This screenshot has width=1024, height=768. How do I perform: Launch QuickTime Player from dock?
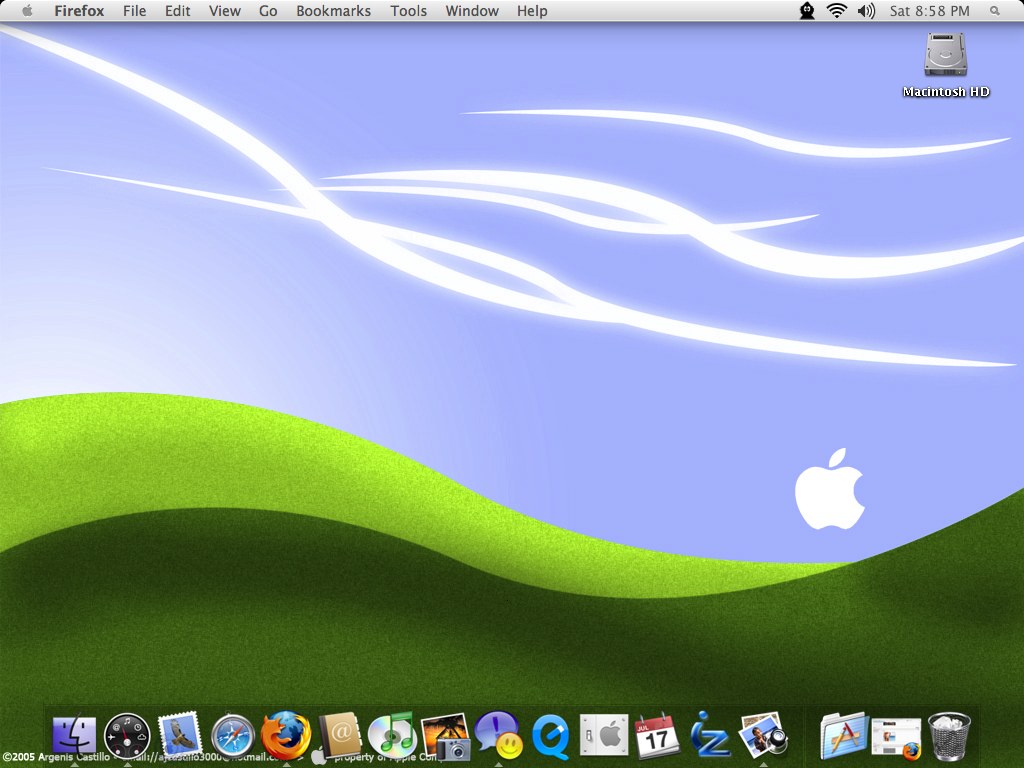click(x=551, y=736)
